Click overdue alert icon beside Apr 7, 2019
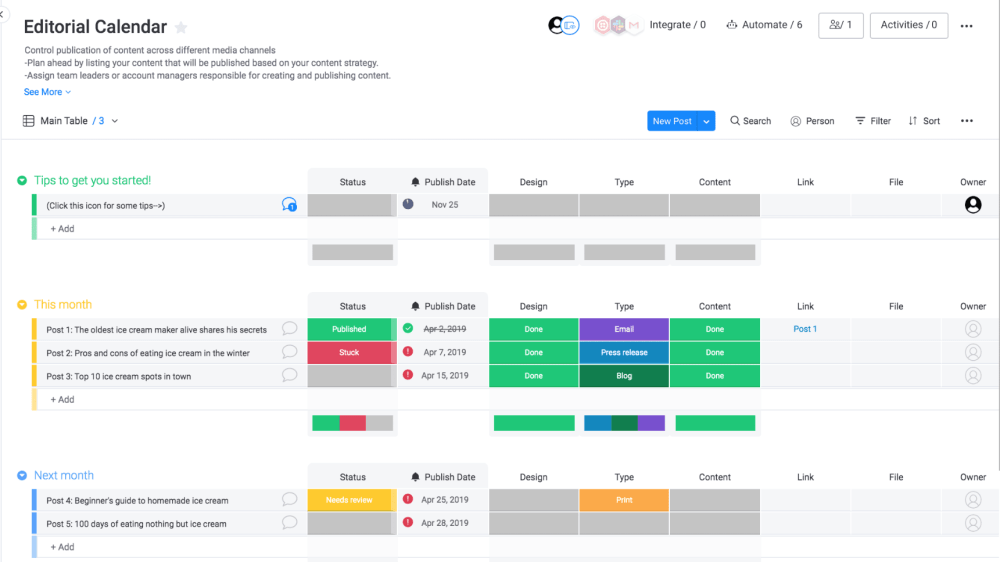The image size is (1000, 562). [x=408, y=351]
